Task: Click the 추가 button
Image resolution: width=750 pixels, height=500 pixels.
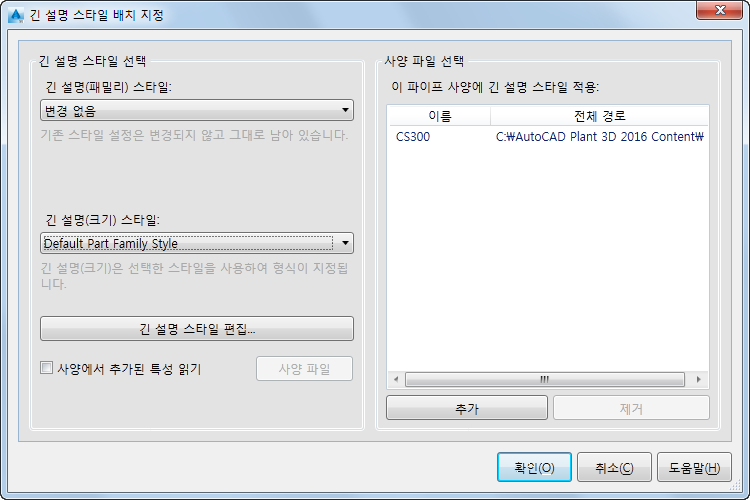Action: click(x=467, y=408)
